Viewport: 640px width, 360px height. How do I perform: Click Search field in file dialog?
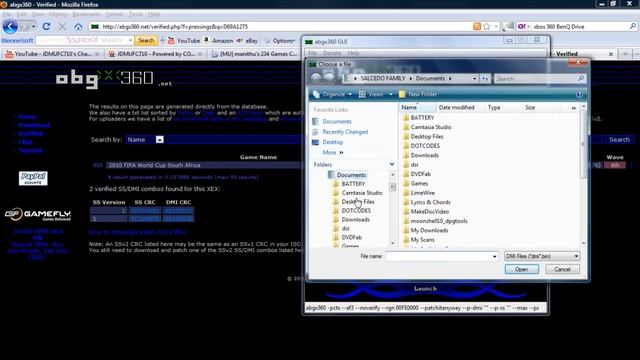pyautogui.click(x=540, y=78)
